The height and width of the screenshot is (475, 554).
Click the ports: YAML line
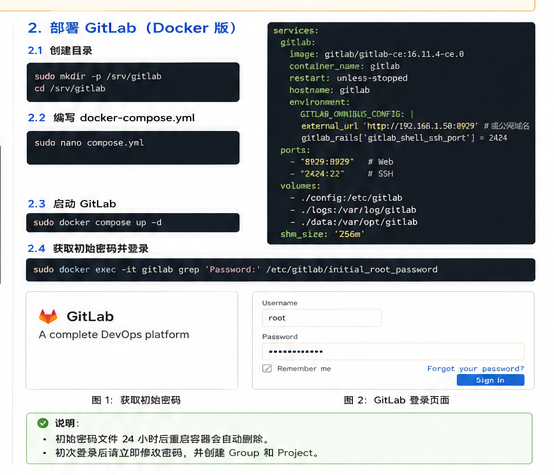coord(295,150)
